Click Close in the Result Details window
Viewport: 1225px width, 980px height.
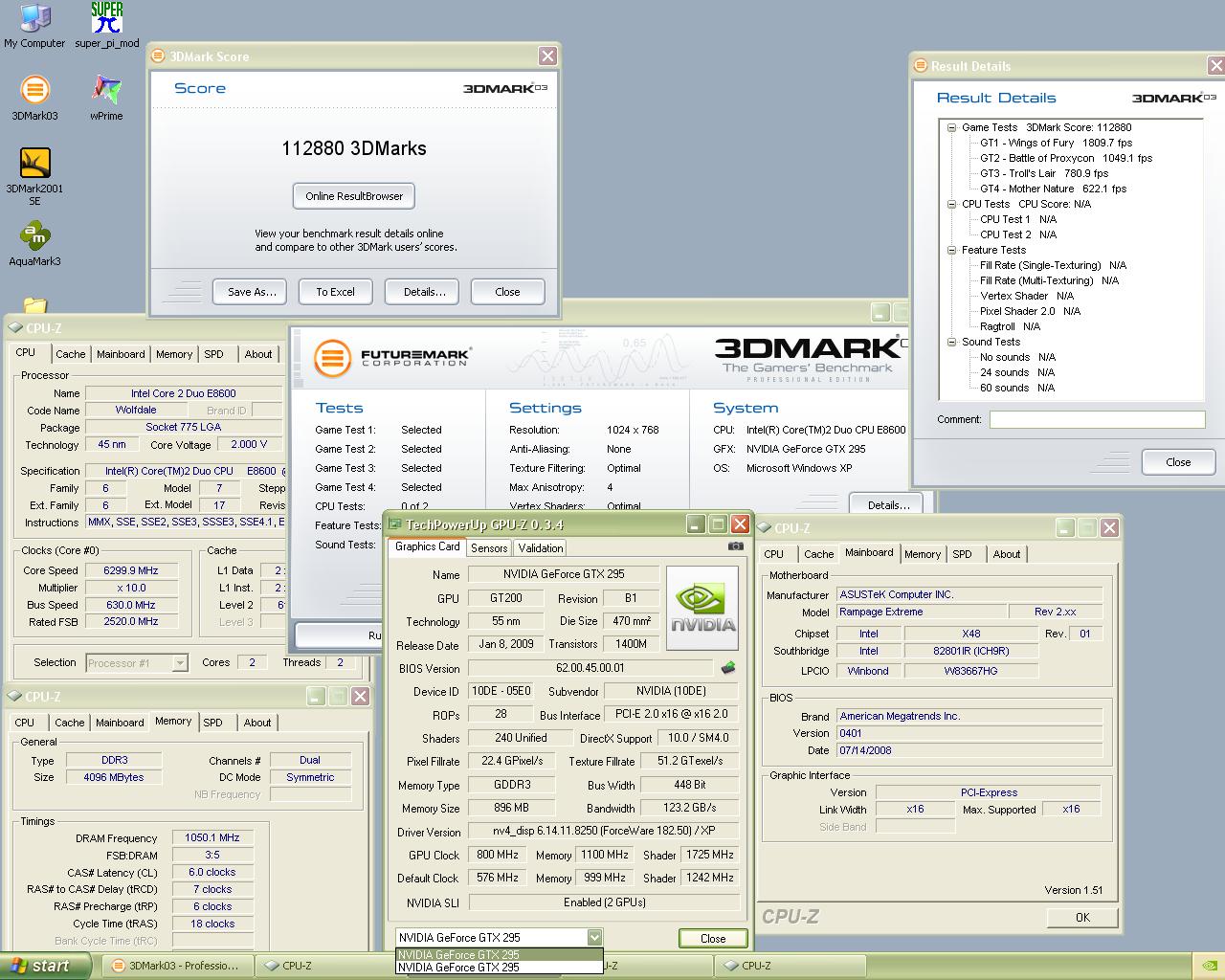(1178, 462)
